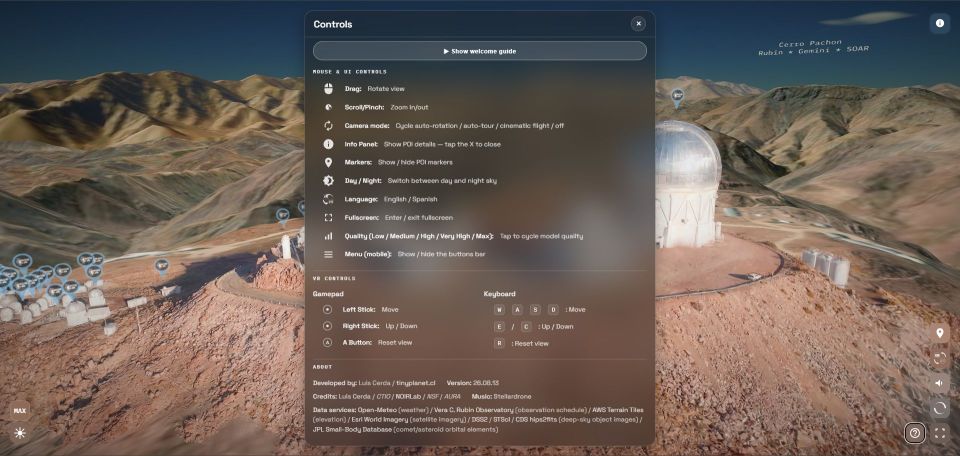Toggle POI markers with the pin button on the right toolbar

point(939,333)
